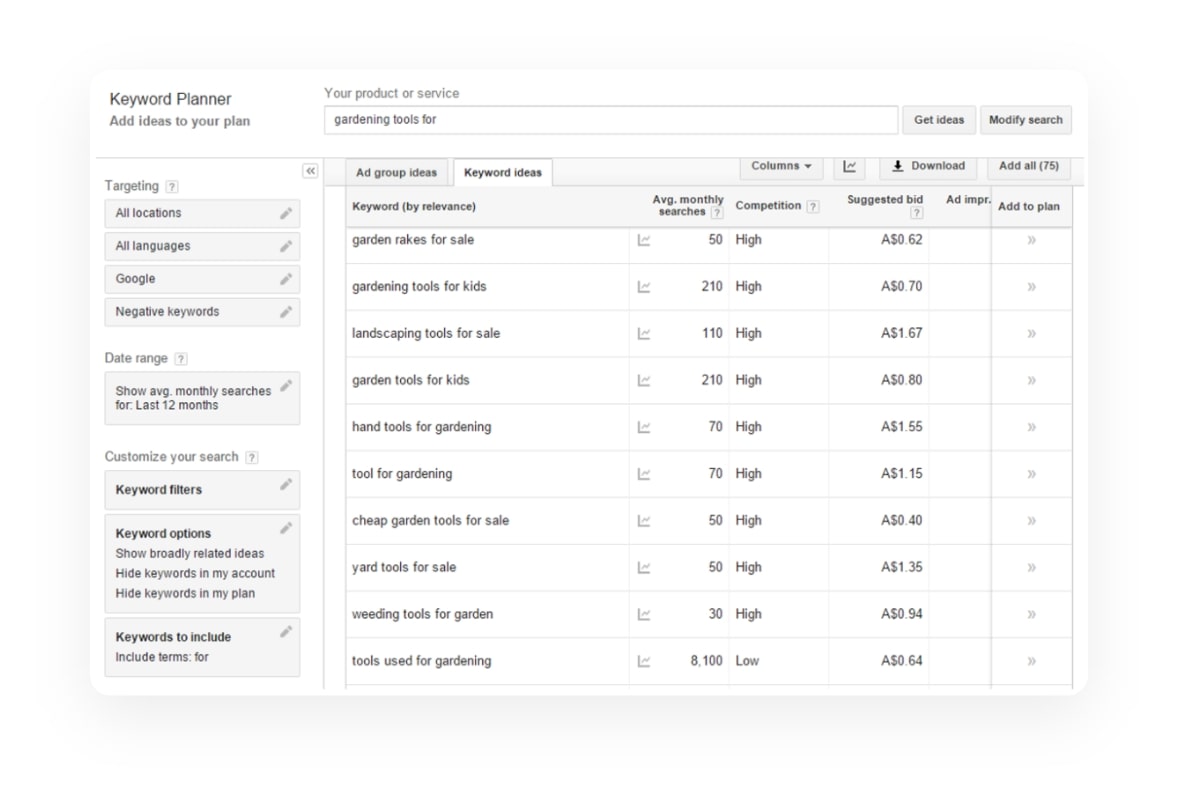Image resolution: width=1178 pixels, height=806 pixels.
Task: Click Add all (75) button
Action: [1028, 166]
